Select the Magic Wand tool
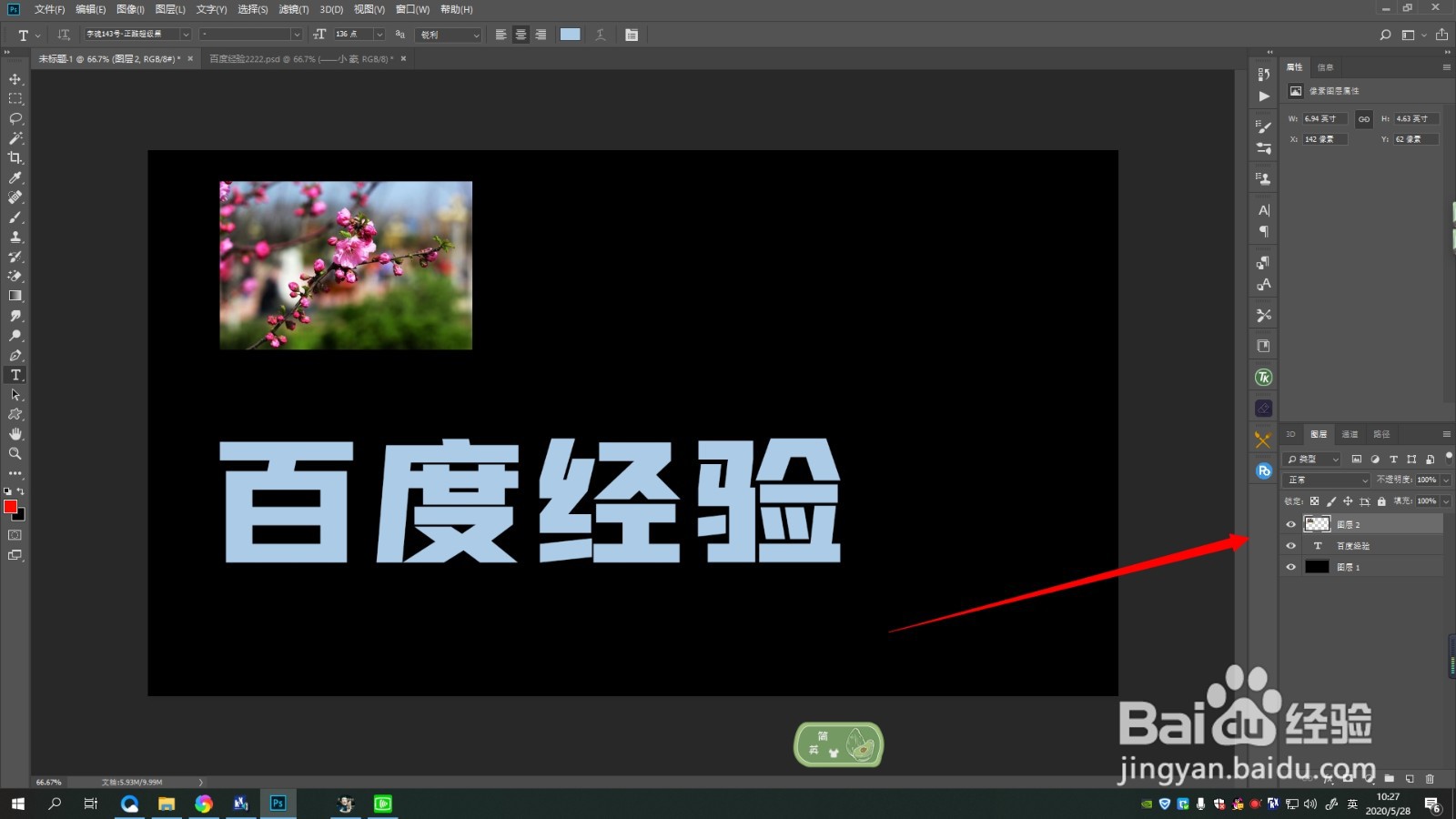This screenshot has height=819, width=1456. [x=15, y=138]
